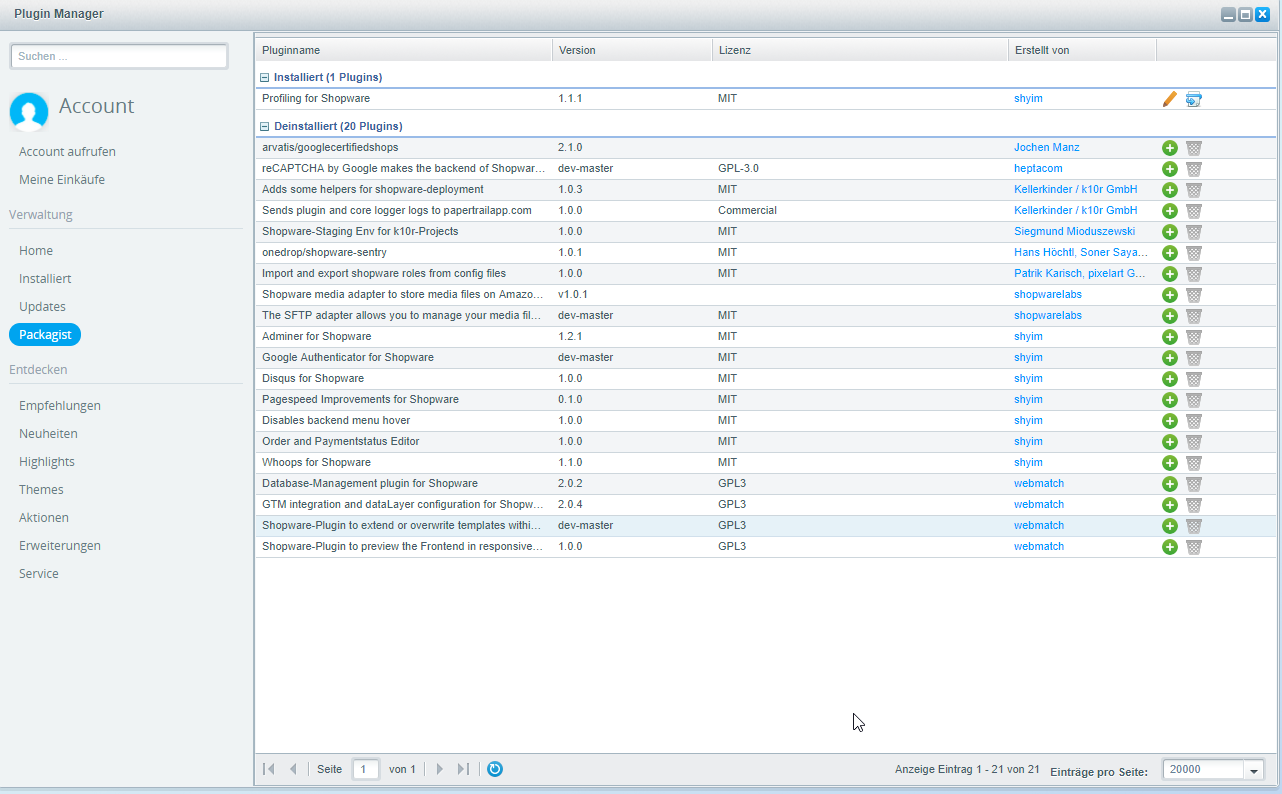Click the reinstall icon for Profiling for Shopware
The image size is (1282, 794).
1194,99
